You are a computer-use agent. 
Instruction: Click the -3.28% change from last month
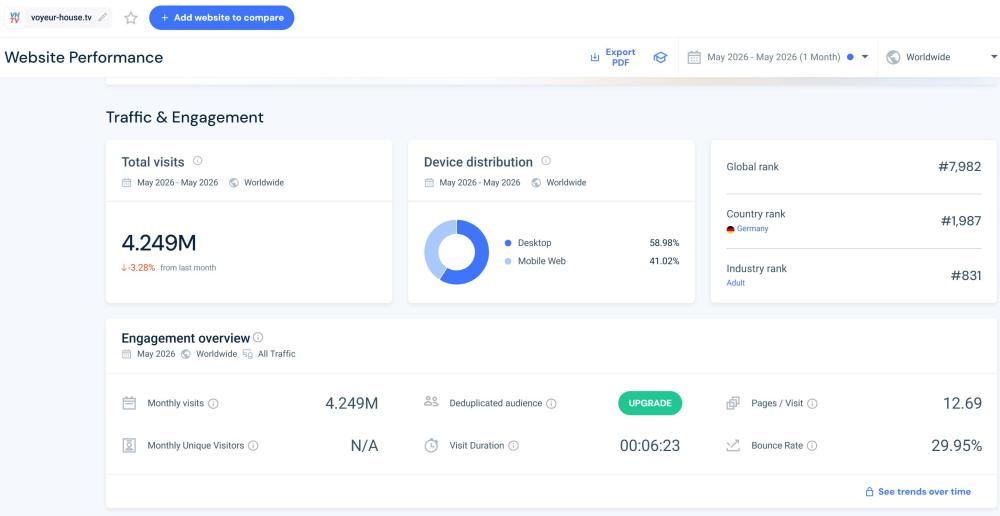tap(138, 268)
